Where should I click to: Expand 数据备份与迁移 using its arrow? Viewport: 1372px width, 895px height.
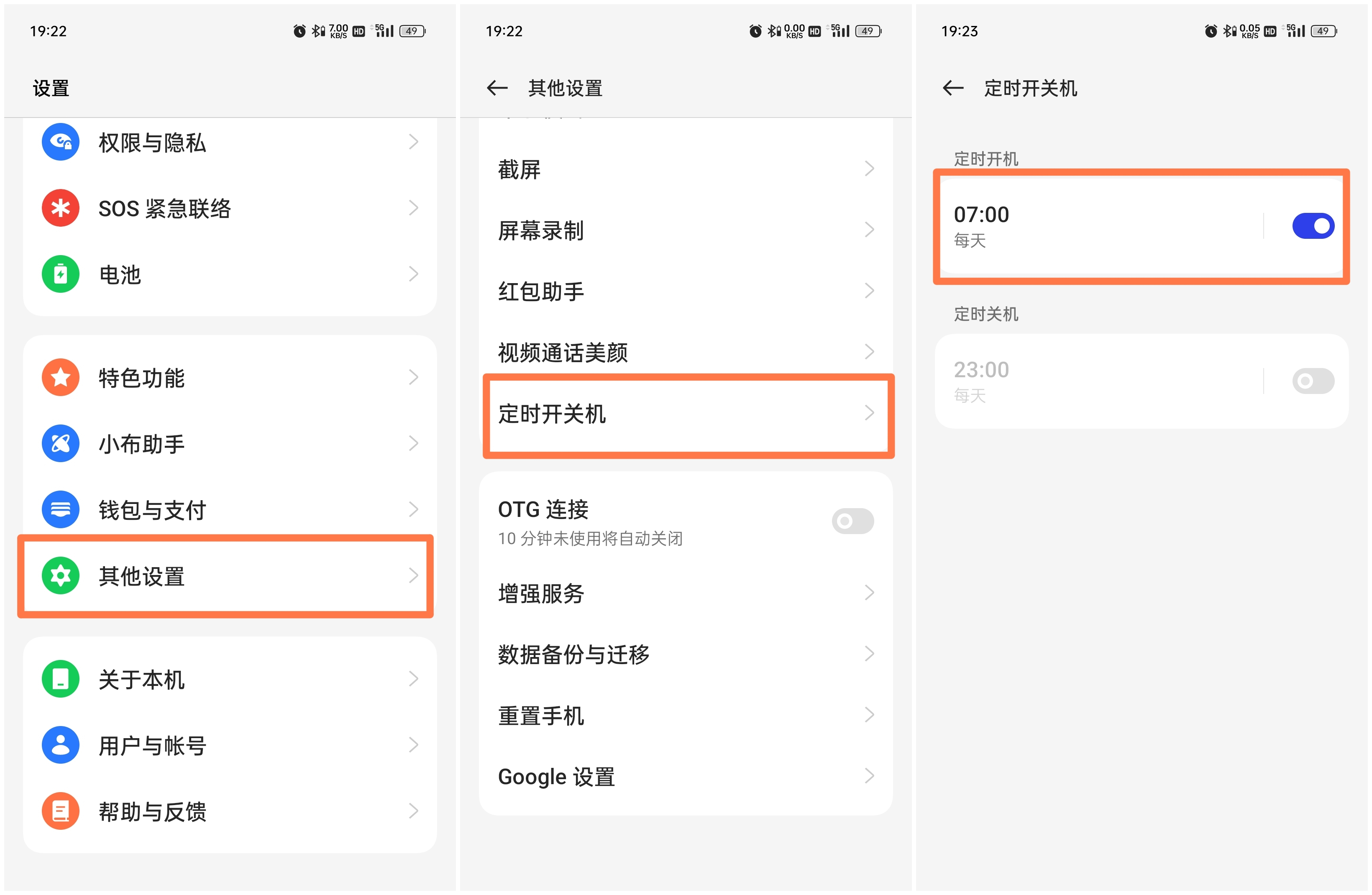[x=869, y=654]
